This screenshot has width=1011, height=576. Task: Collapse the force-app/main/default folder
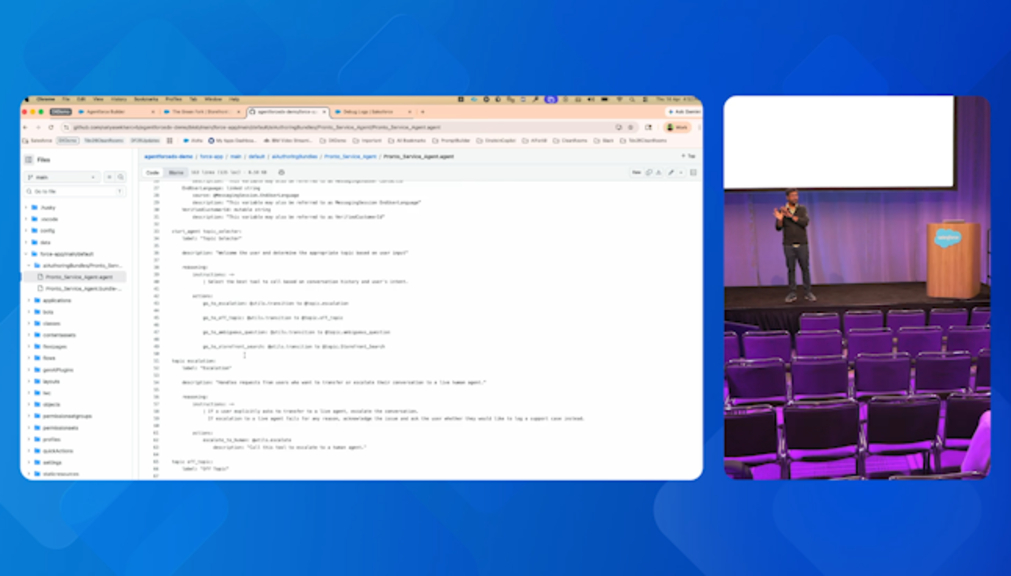[28, 254]
